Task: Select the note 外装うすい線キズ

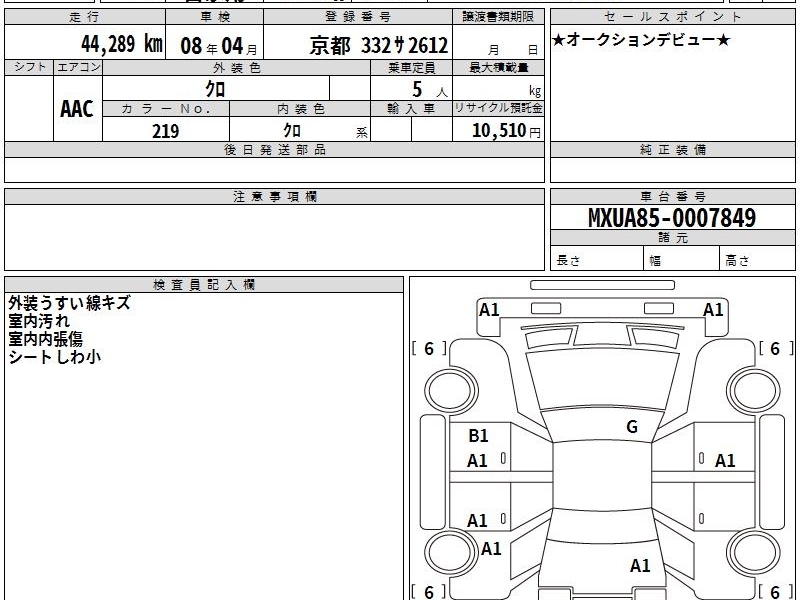Action: (69, 303)
